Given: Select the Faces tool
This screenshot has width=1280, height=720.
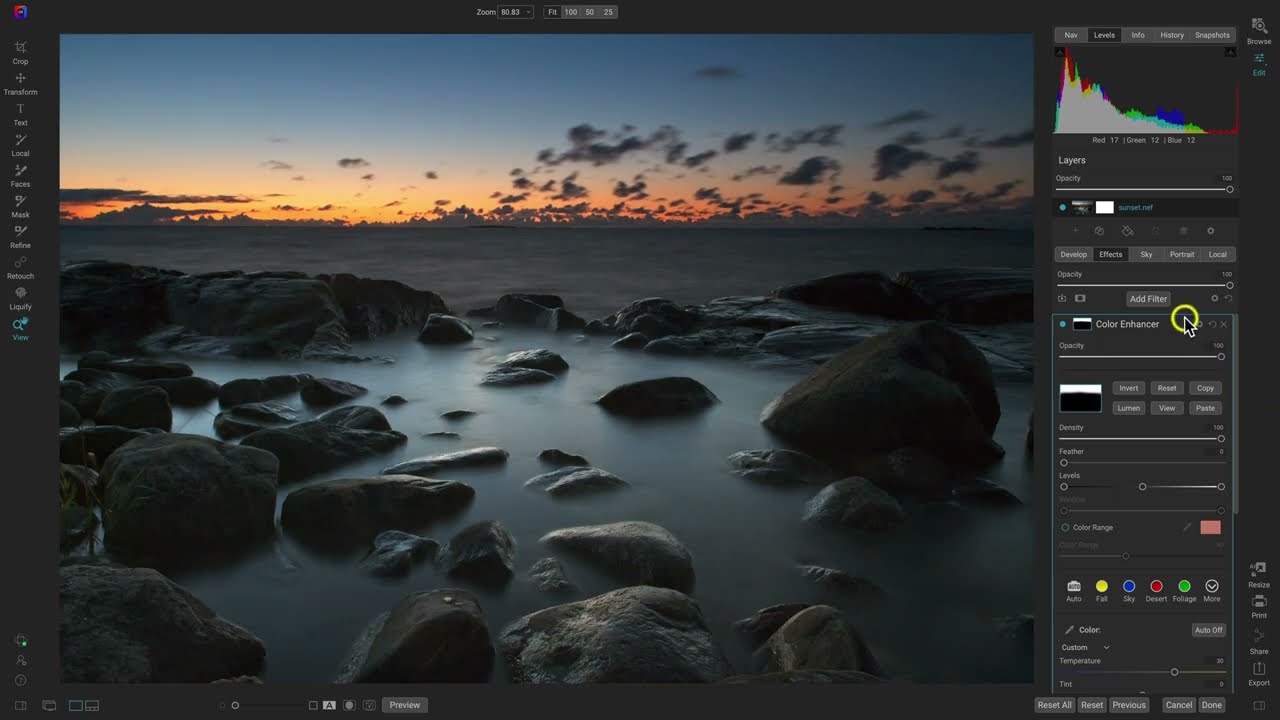Looking at the screenshot, I should point(20,176).
